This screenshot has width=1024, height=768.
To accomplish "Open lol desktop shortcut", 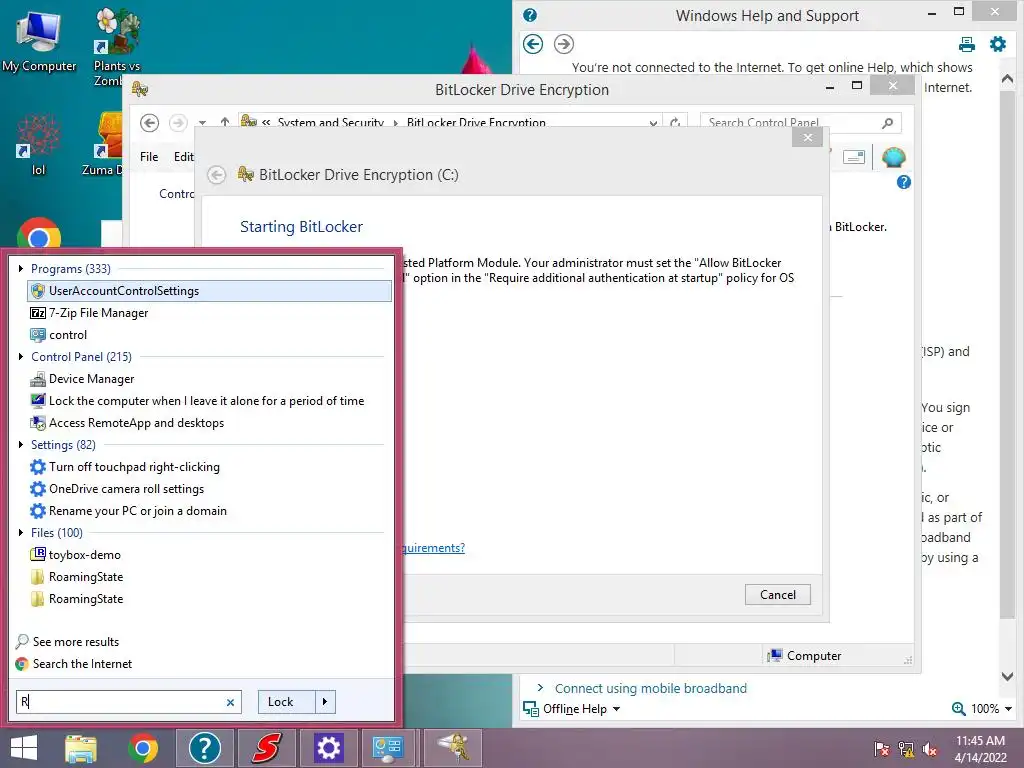I will click(39, 144).
